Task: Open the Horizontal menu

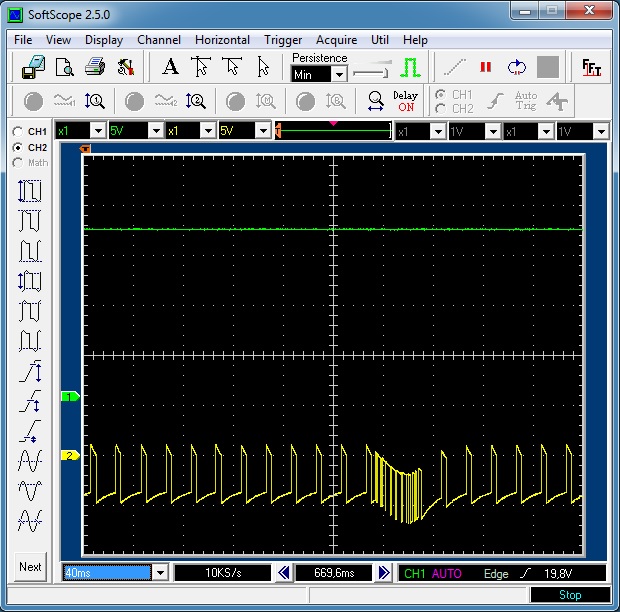Action: coord(222,40)
